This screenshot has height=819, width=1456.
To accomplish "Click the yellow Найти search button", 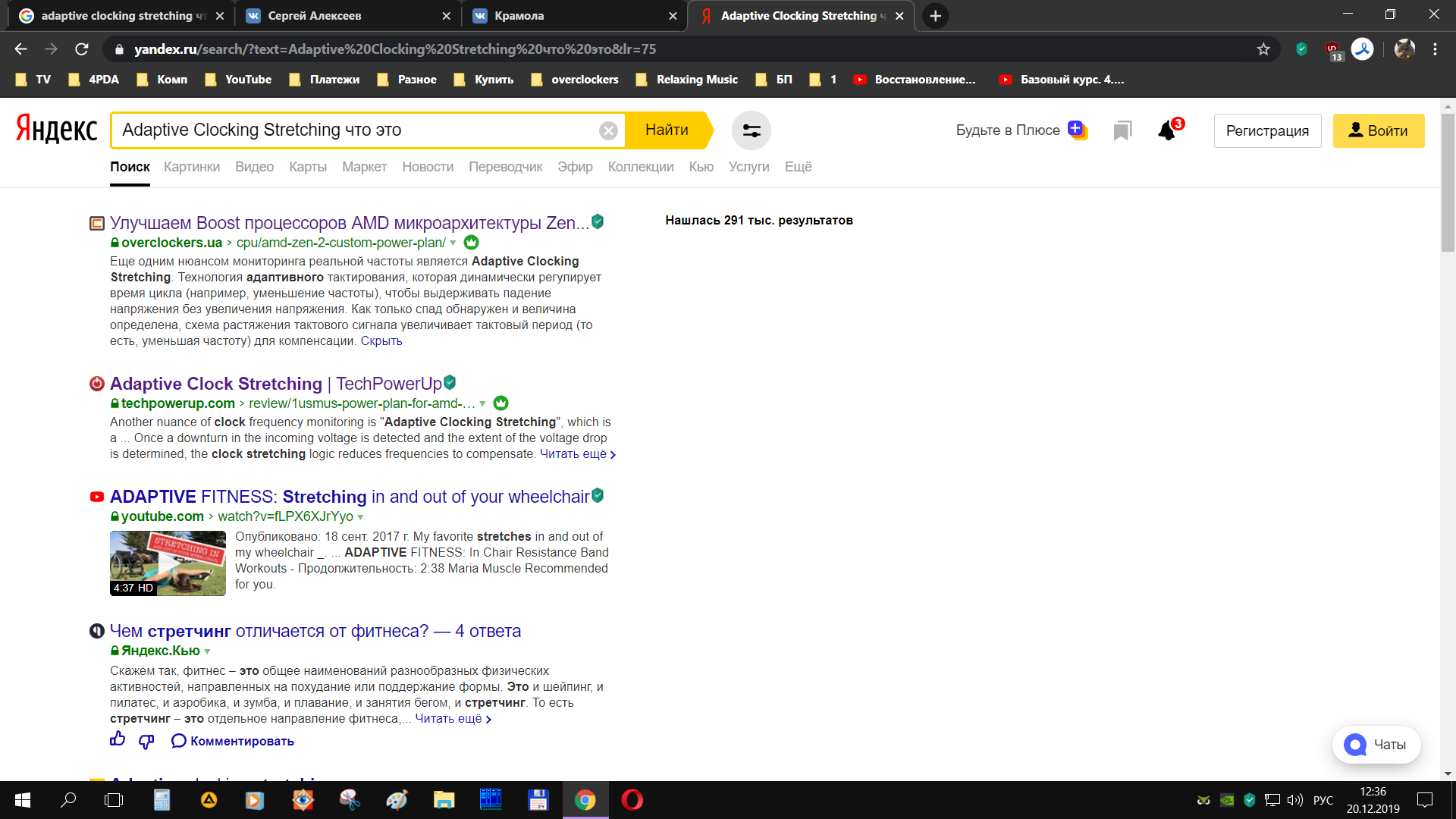I will click(667, 130).
